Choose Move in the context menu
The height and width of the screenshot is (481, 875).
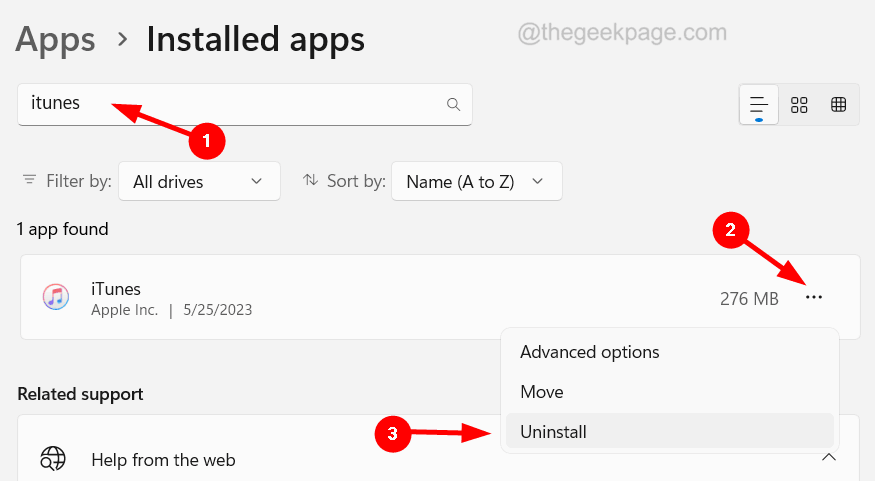tap(542, 392)
